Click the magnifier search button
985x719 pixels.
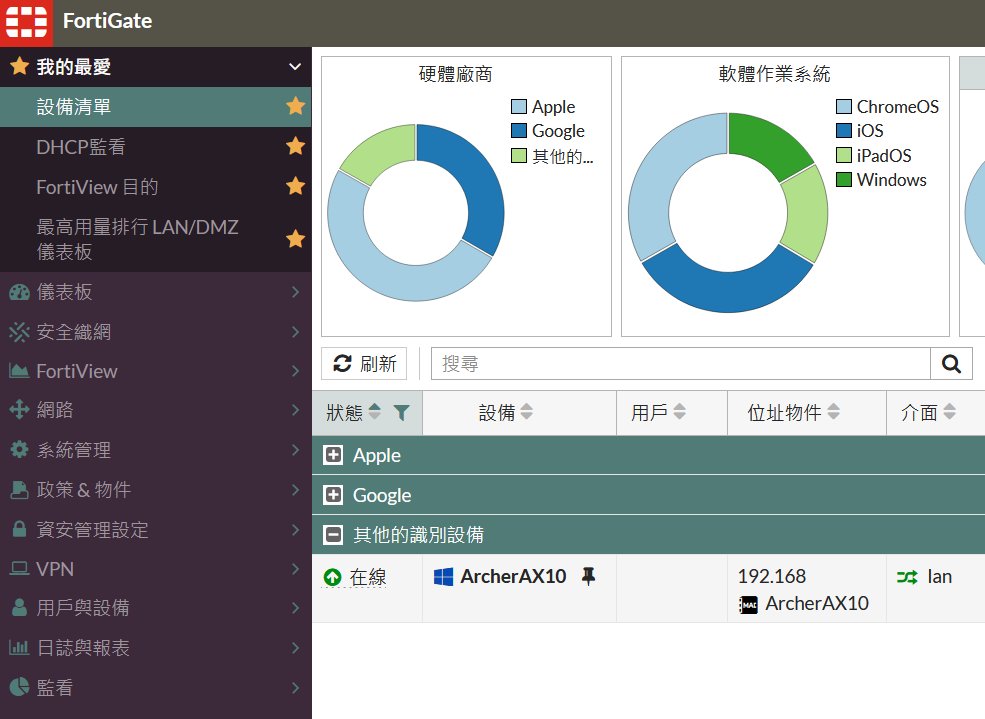pyautogui.click(x=951, y=364)
